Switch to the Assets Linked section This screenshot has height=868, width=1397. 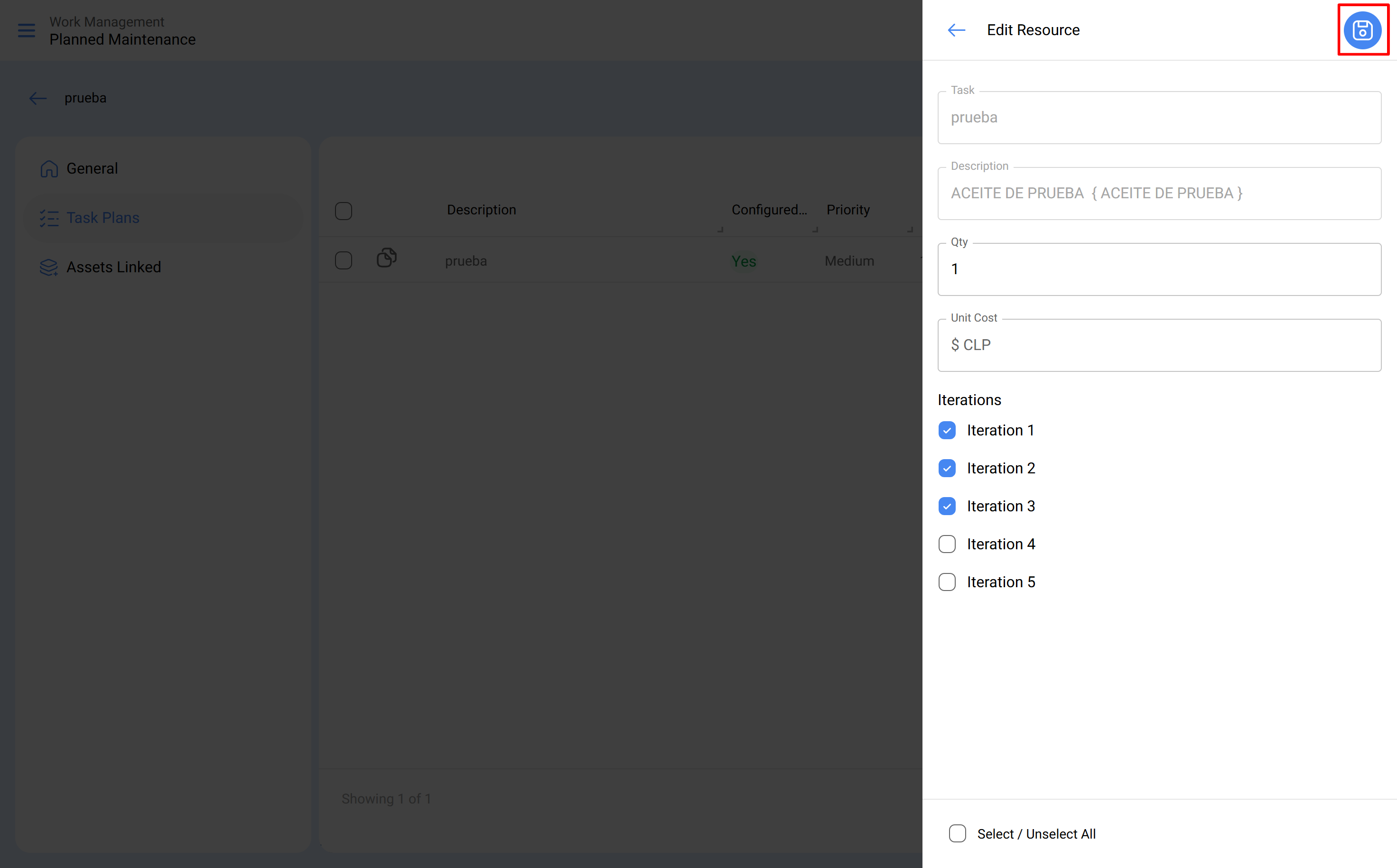click(113, 267)
